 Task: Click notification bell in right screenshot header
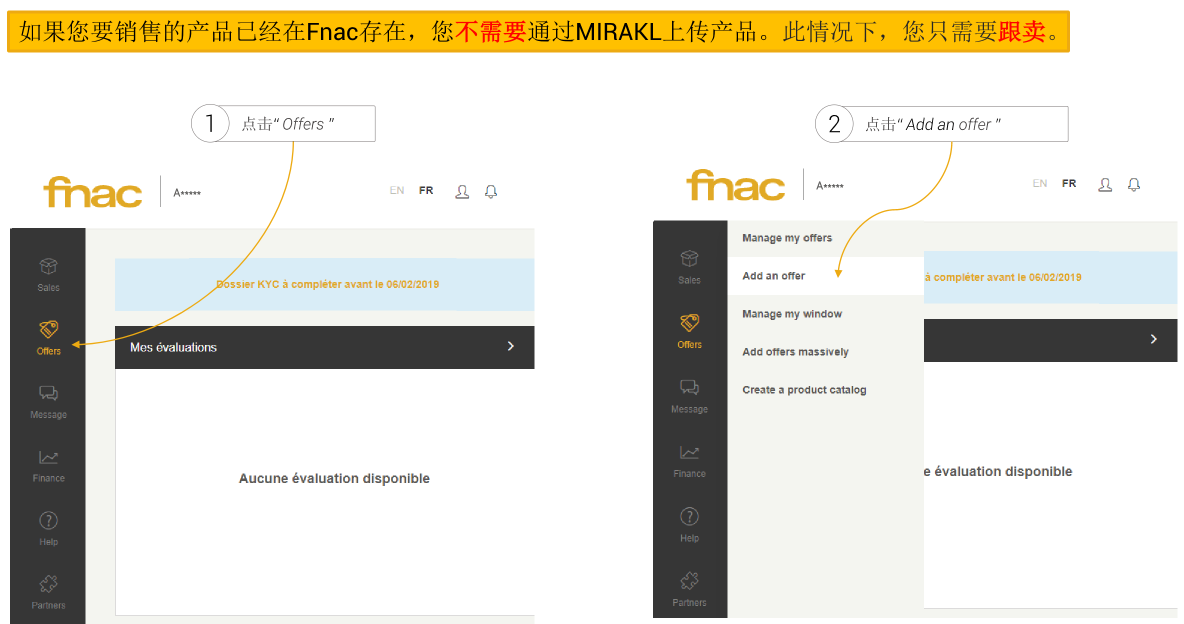click(x=1134, y=185)
